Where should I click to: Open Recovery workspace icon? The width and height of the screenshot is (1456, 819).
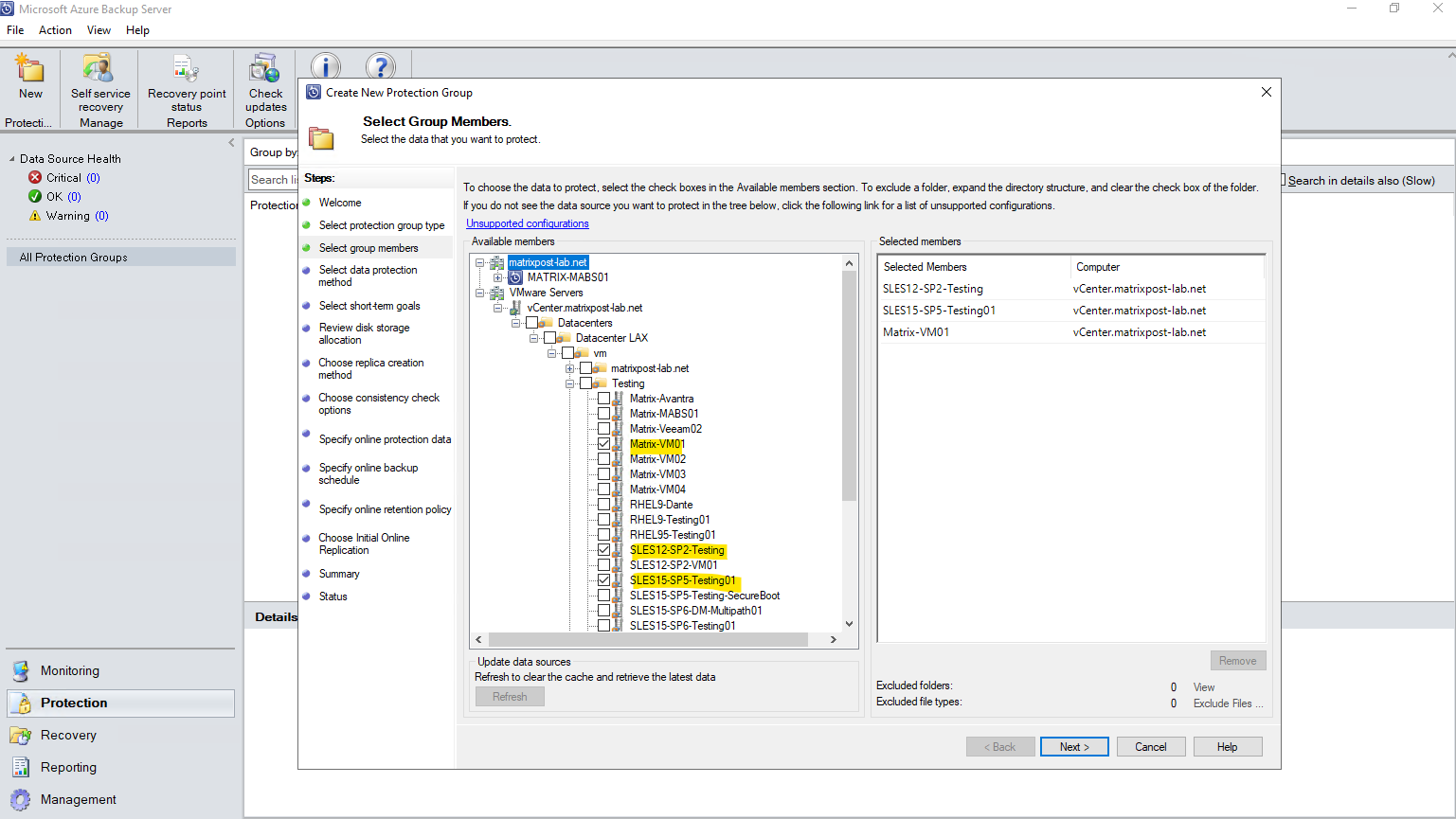[20, 736]
